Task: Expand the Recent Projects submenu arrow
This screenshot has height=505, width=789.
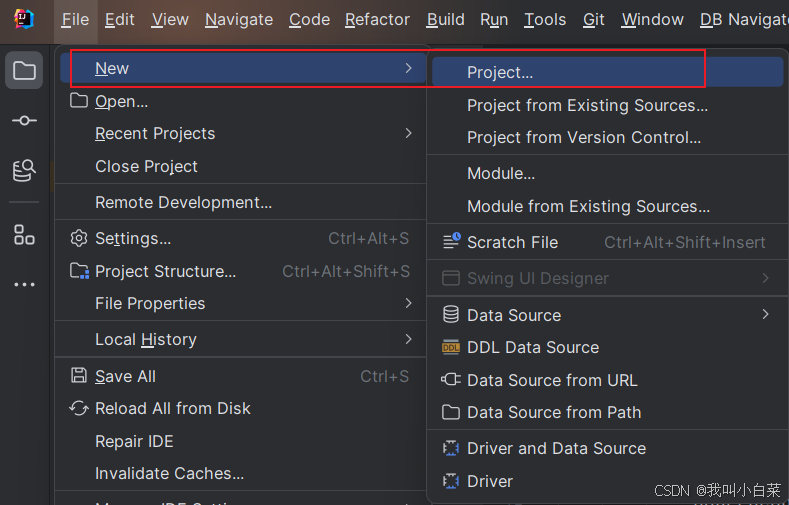Action: (x=408, y=133)
